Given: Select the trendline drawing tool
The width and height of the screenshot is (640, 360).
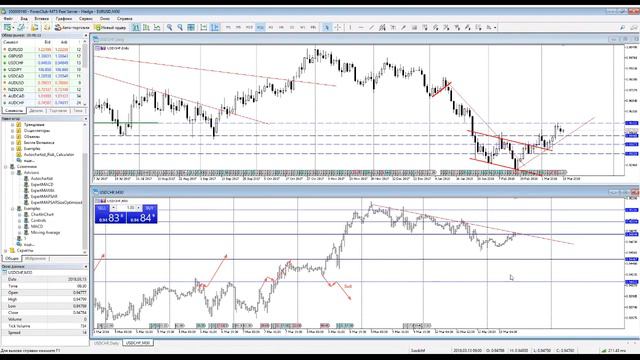Looking at the screenshot, I should pyautogui.click(x=371, y=27).
